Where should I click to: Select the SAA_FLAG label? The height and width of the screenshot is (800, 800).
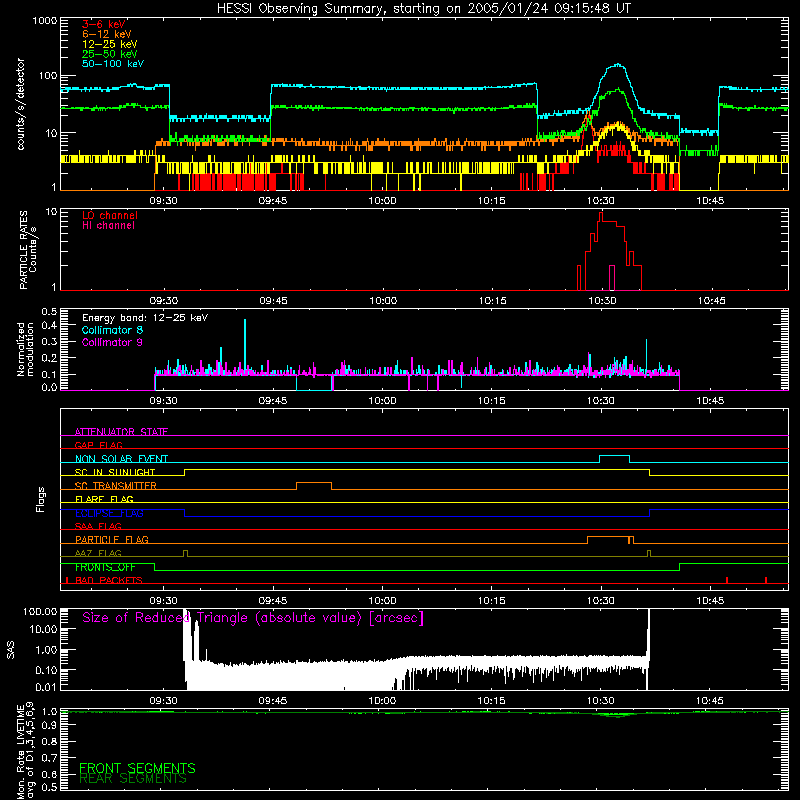(98, 526)
